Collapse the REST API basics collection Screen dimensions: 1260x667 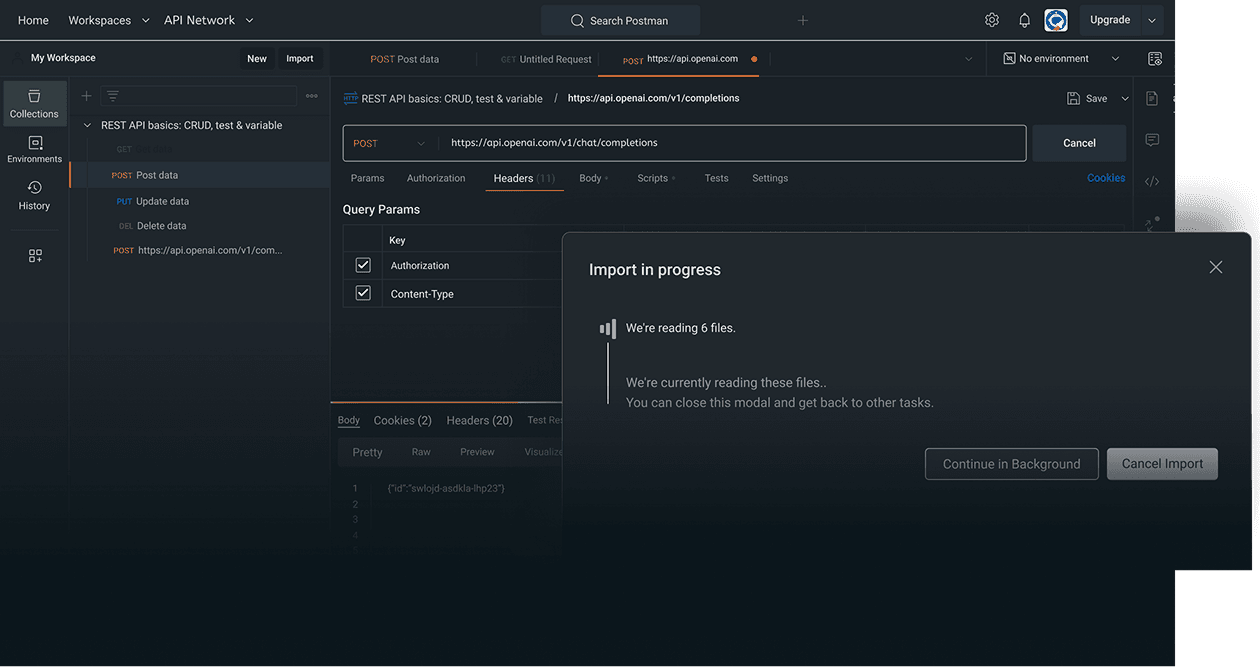[x=88, y=126]
